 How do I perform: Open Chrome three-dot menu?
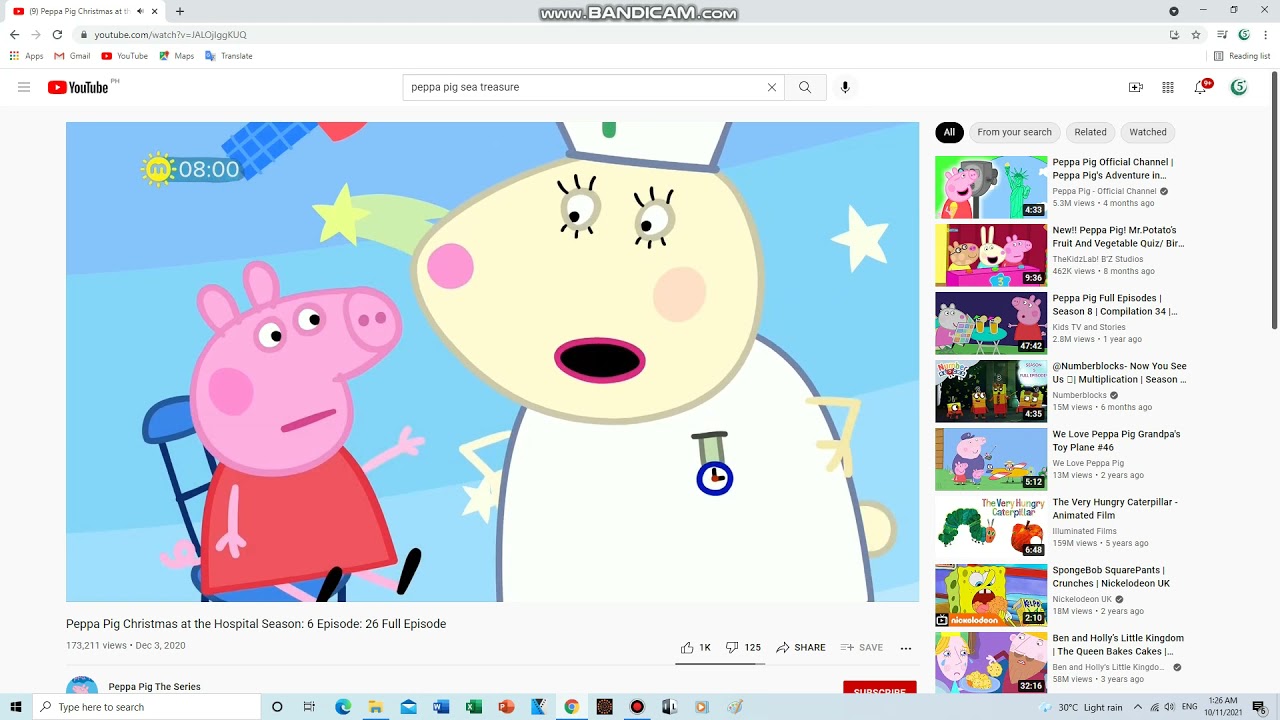pos(1266,35)
